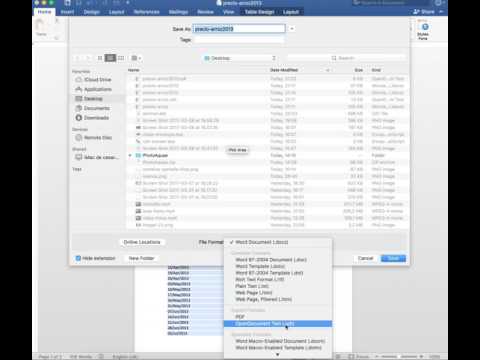This screenshot has height=360, width=480.
Task: Collapse dialog with arrow beside filename
Action: coord(292,29)
